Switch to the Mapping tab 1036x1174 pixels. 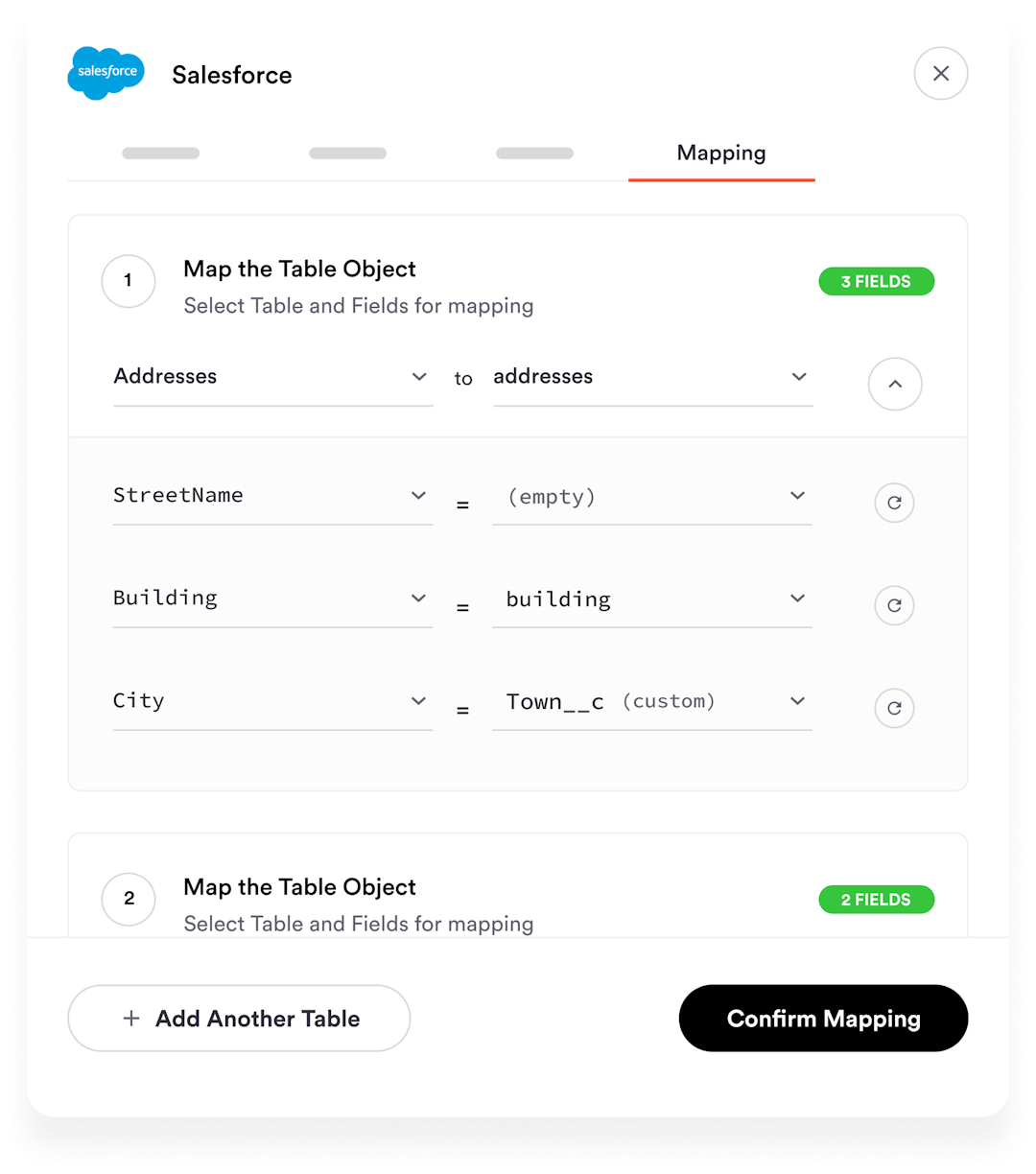tap(720, 153)
